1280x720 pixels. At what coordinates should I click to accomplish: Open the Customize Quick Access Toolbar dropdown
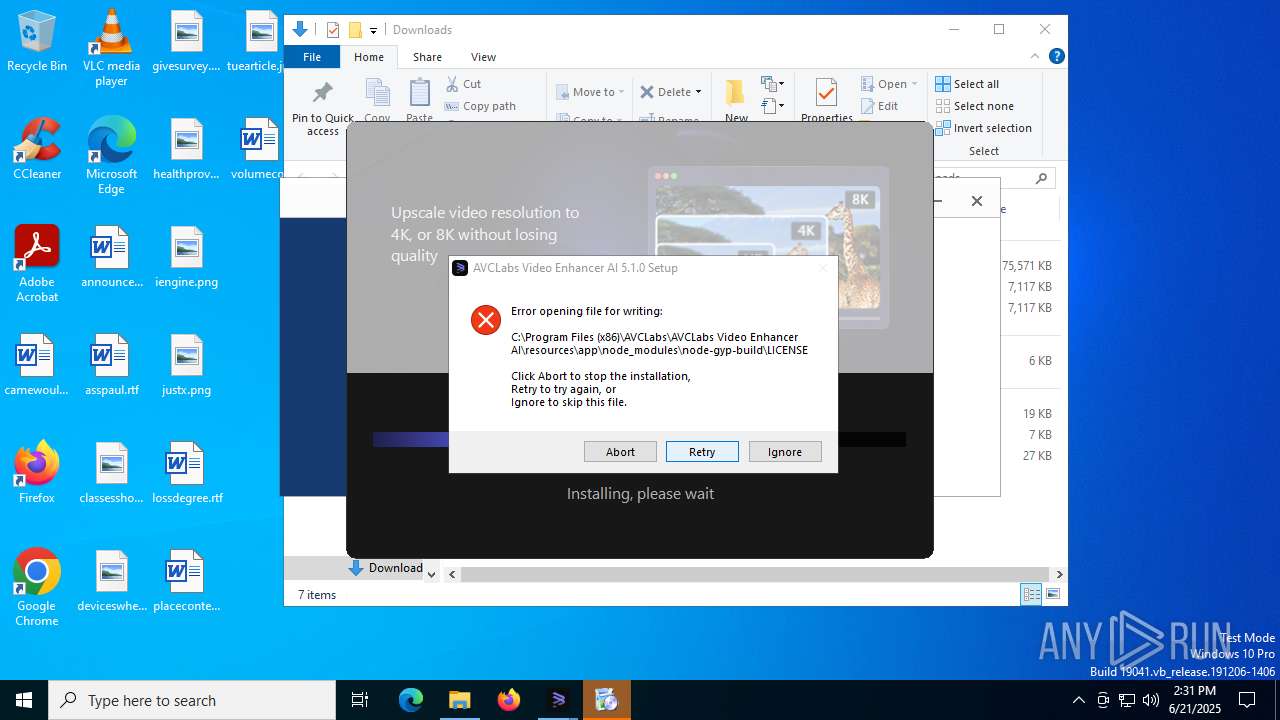click(373, 30)
